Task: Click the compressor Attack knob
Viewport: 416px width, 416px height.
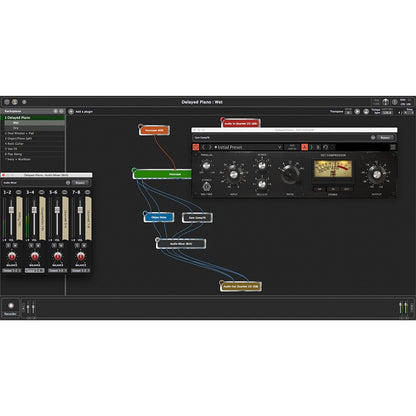Action: [262, 165]
